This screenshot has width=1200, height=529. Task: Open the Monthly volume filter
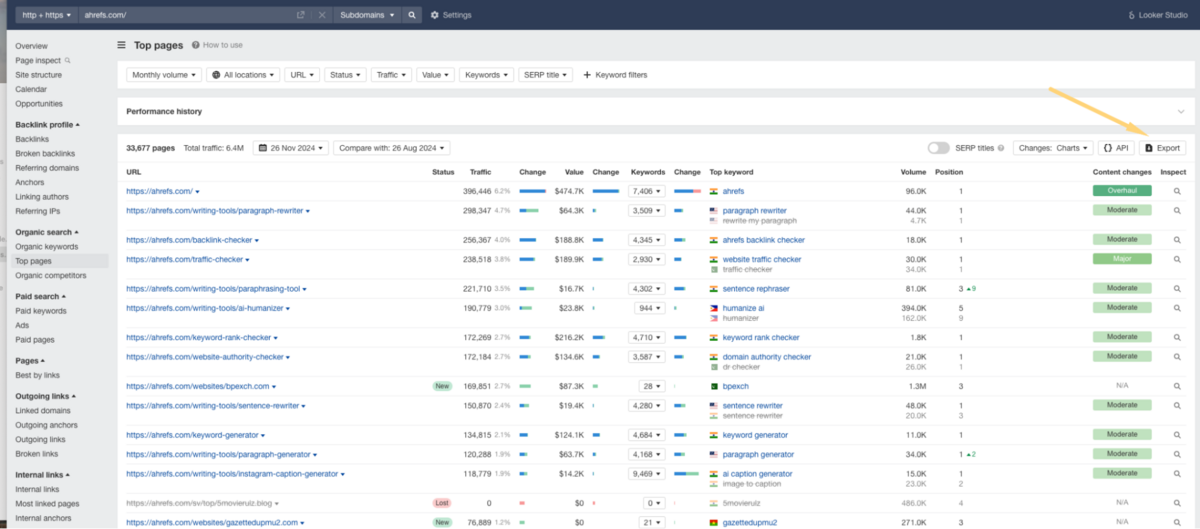[164, 75]
